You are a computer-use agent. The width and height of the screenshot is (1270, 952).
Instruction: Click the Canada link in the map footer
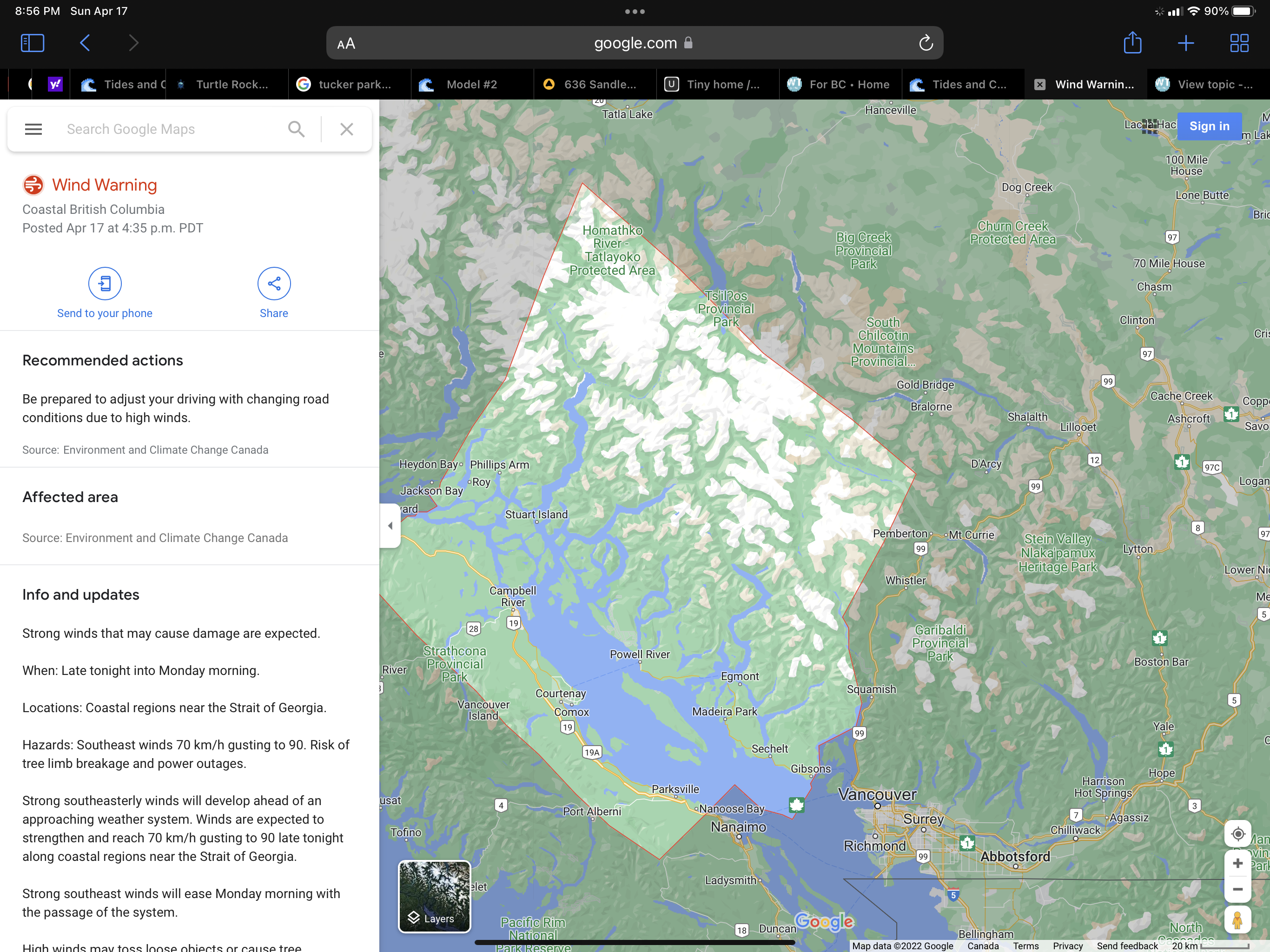tap(983, 945)
